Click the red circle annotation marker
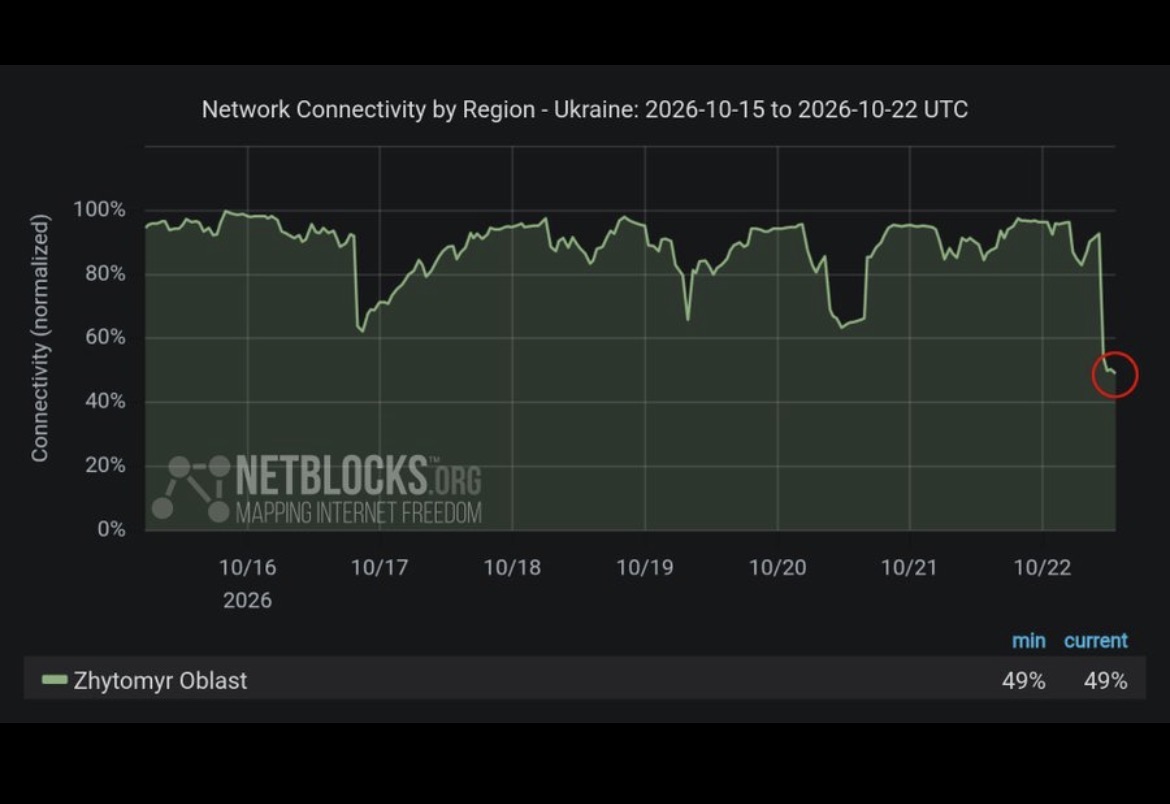Image resolution: width=1170 pixels, height=804 pixels. [x=1115, y=375]
